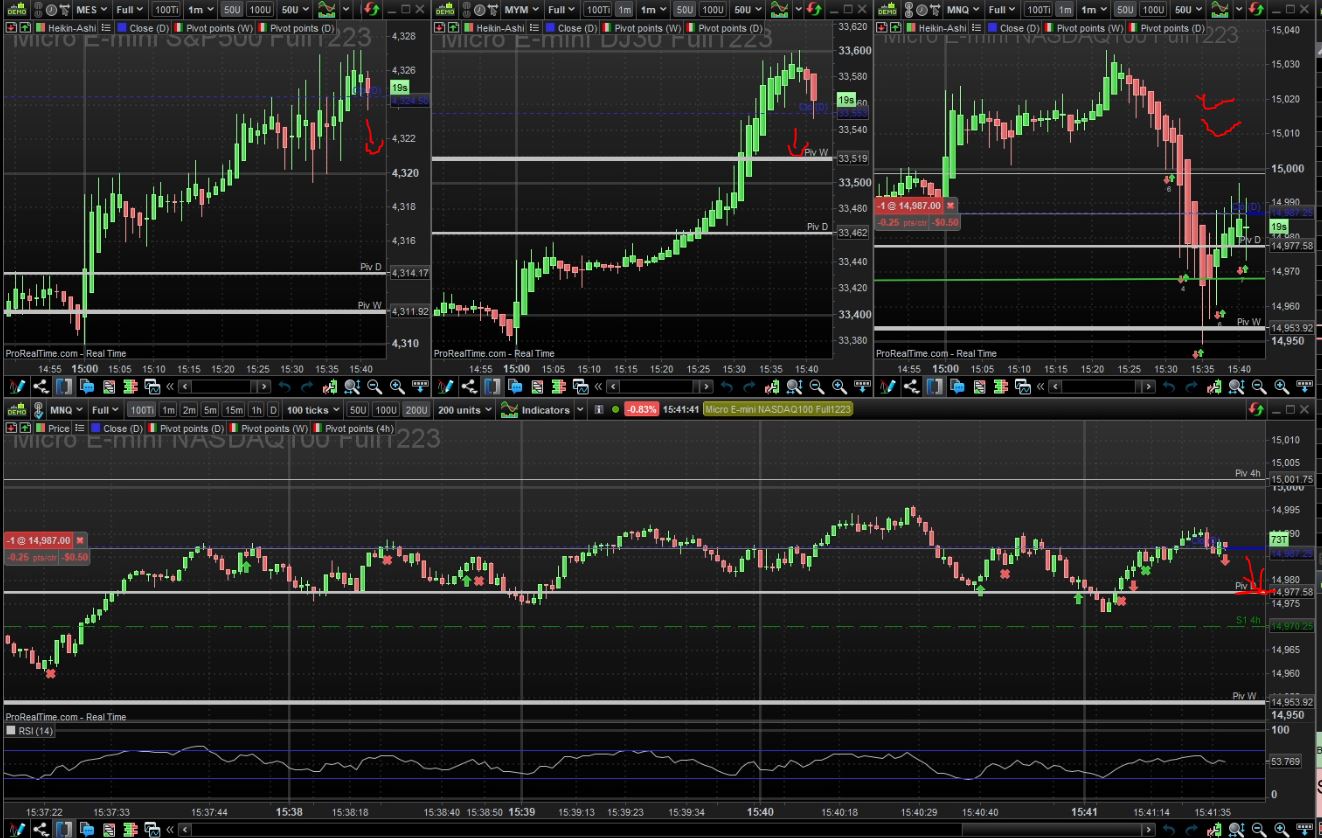Click the share icon under the MNQ Heikin-Ashi chart
1322x838 pixels.
[911, 386]
